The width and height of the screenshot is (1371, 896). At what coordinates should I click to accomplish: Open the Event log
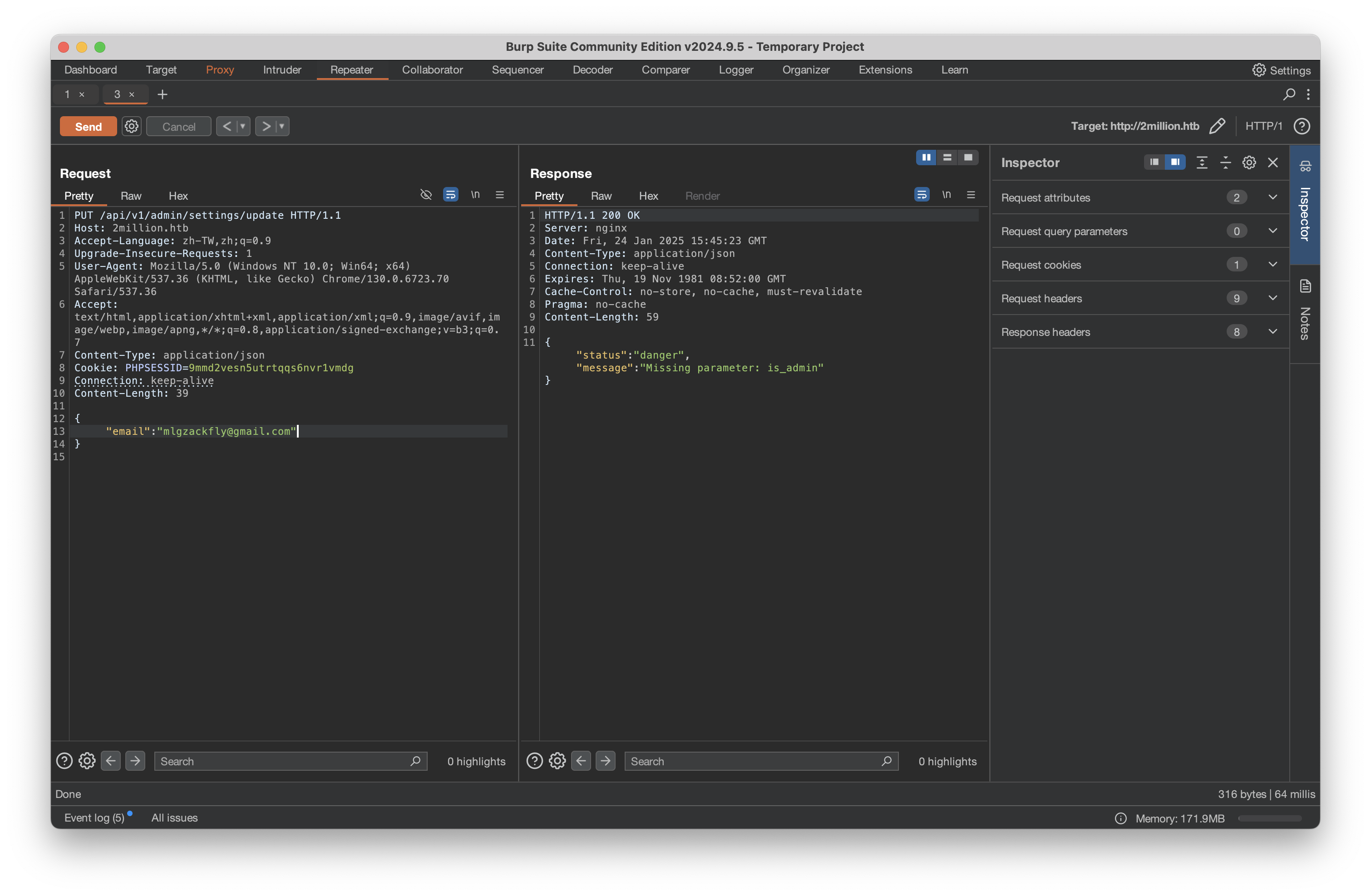[x=94, y=817]
